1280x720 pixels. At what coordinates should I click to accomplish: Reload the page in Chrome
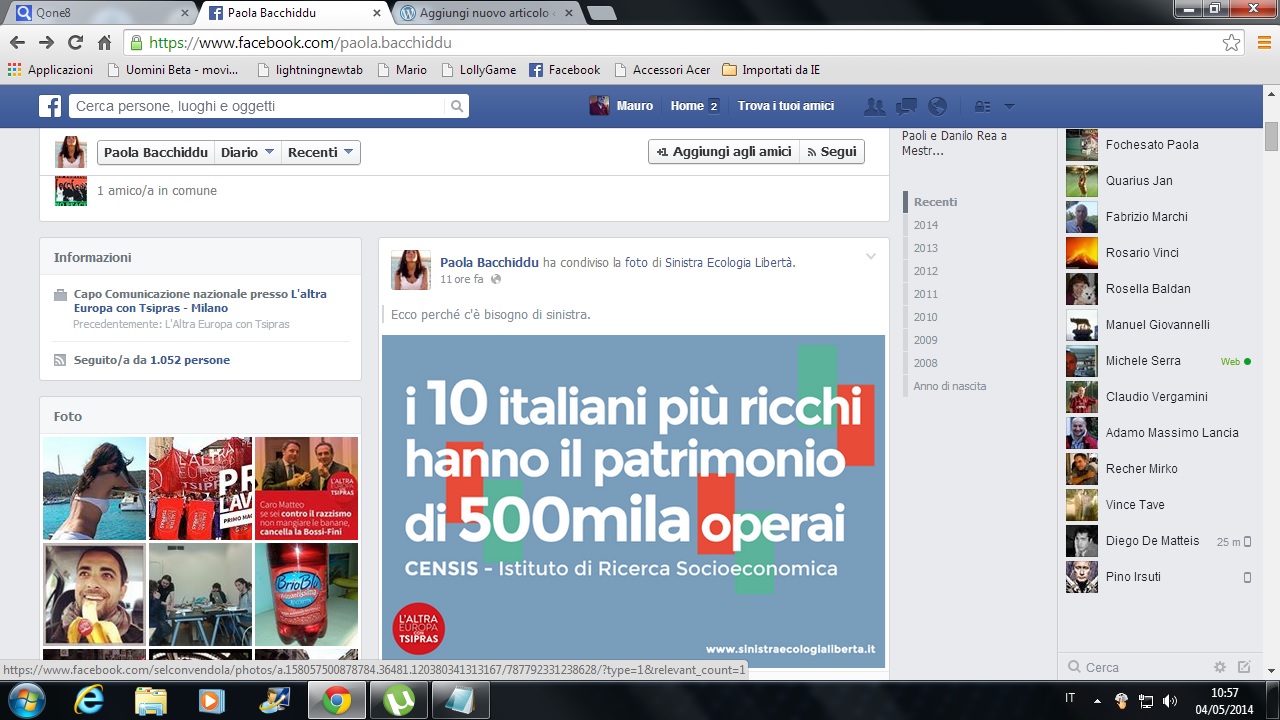[75, 43]
